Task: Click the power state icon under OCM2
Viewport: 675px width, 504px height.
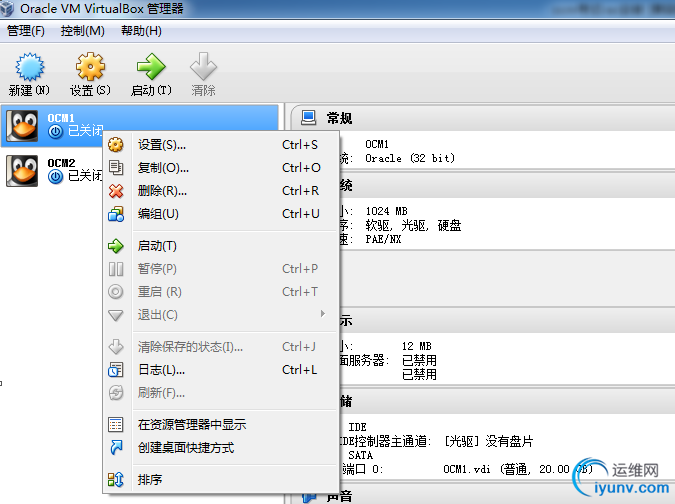Action: pyautogui.click(x=56, y=176)
